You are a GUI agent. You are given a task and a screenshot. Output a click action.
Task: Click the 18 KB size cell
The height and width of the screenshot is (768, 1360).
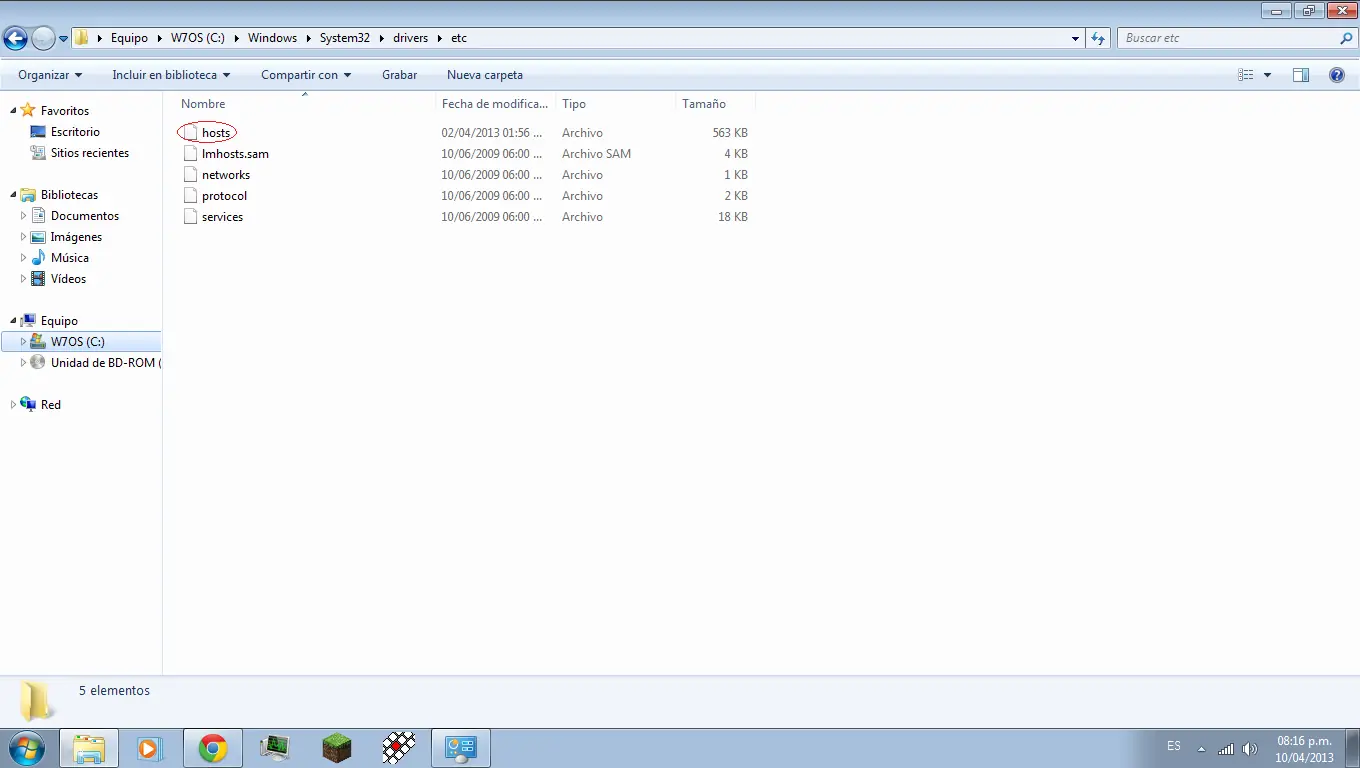click(x=733, y=217)
